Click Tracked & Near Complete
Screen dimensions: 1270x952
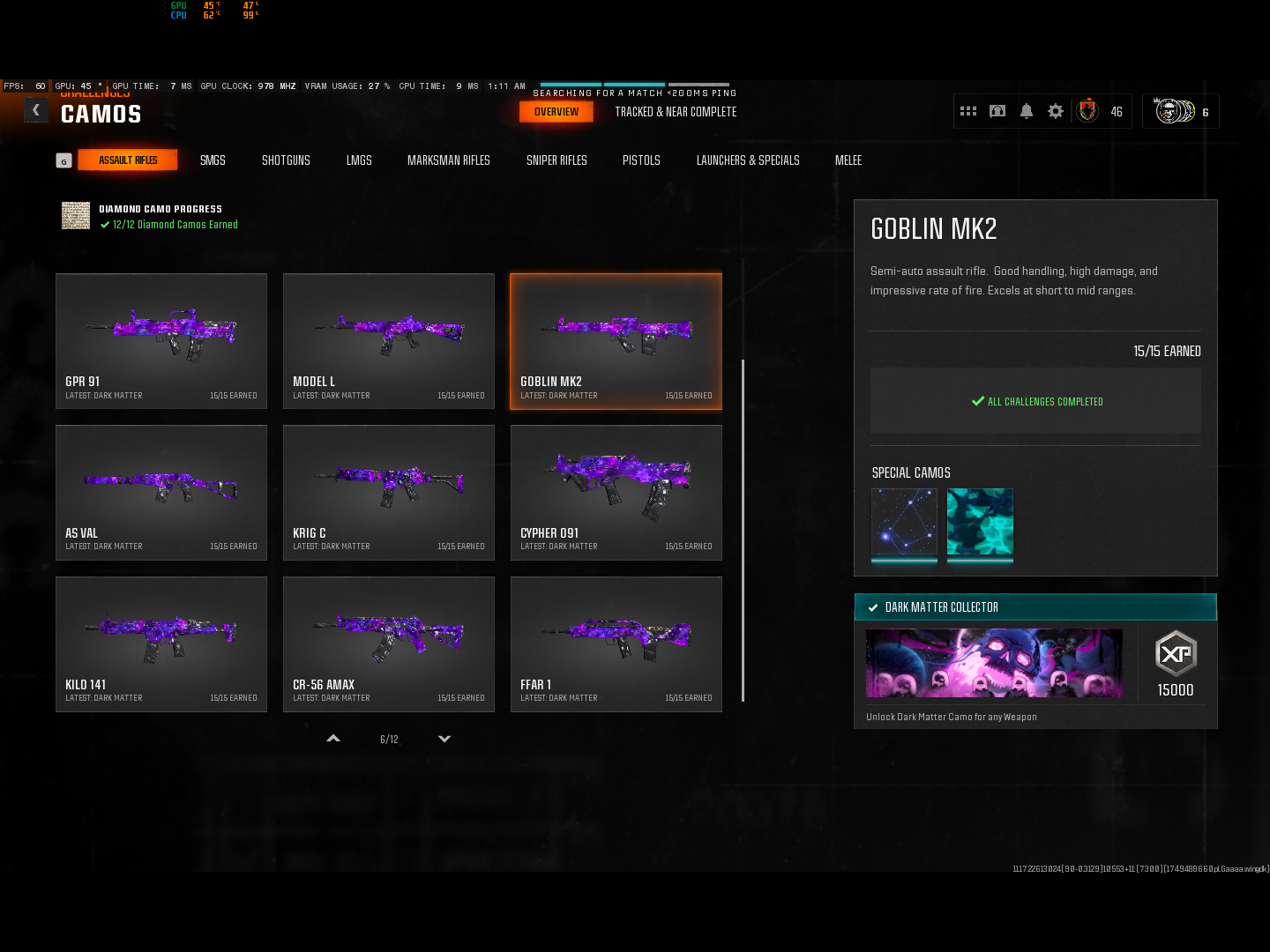[675, 112]
